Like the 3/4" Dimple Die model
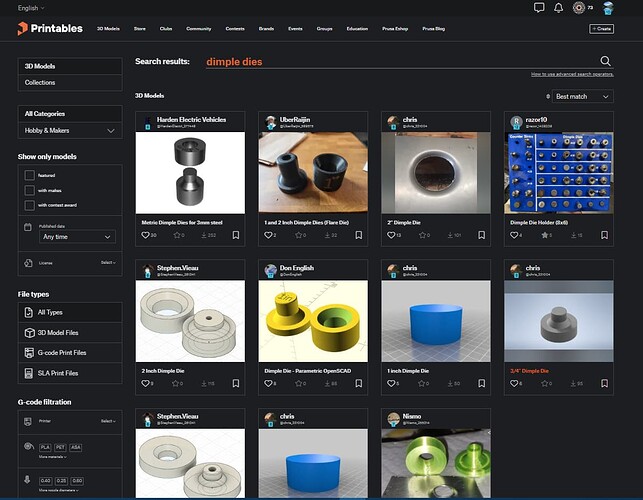This screenshot has height=500, width=643. pos(514,384)
